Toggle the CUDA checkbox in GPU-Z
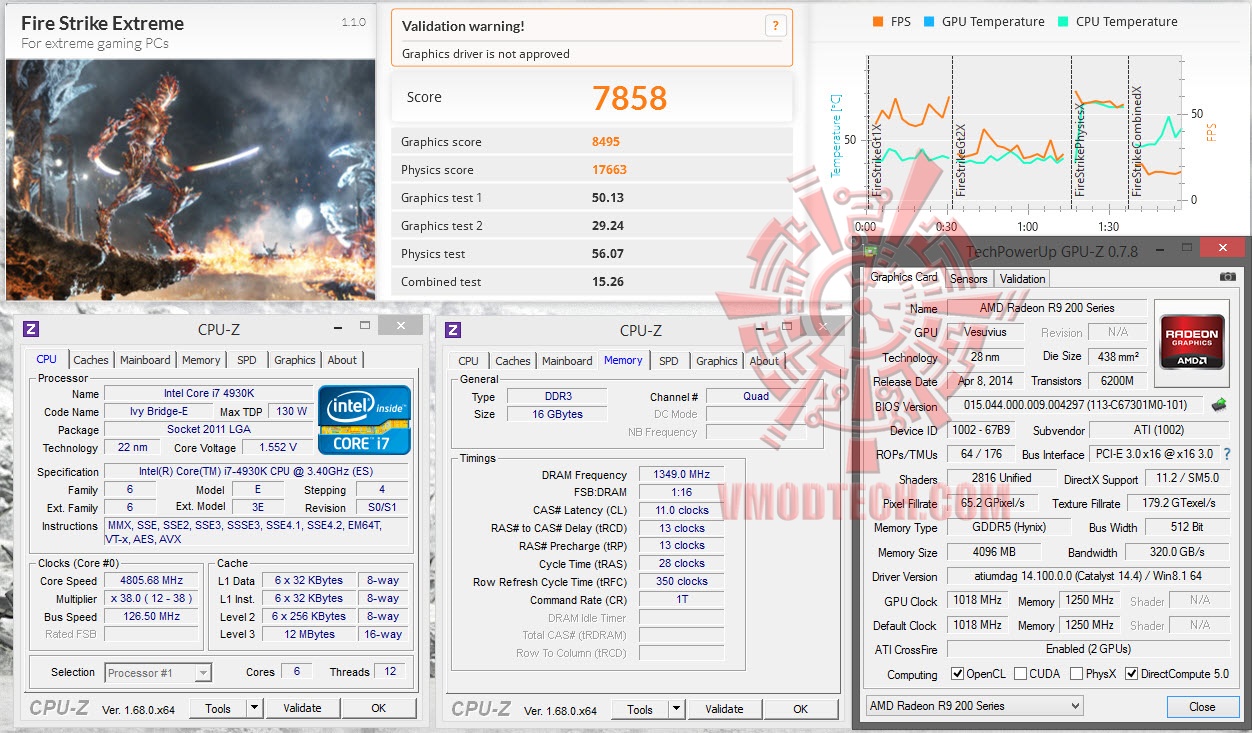Screen dimensions: 1252x733 pos(1020,674)
